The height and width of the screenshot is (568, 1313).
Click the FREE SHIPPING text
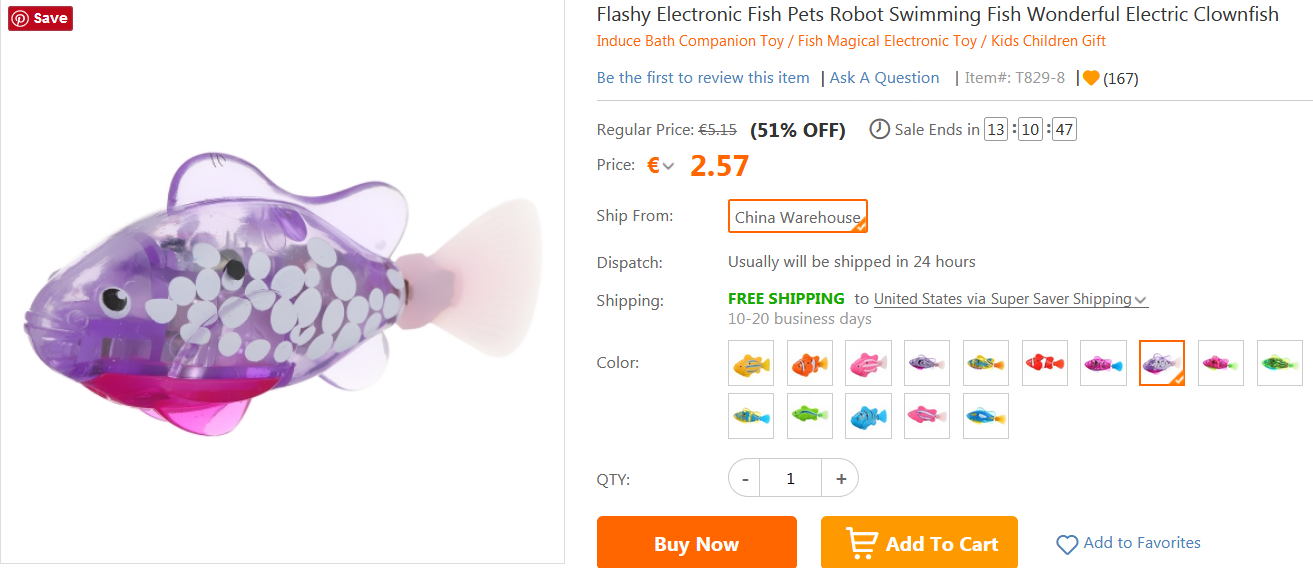pos(786,298)
